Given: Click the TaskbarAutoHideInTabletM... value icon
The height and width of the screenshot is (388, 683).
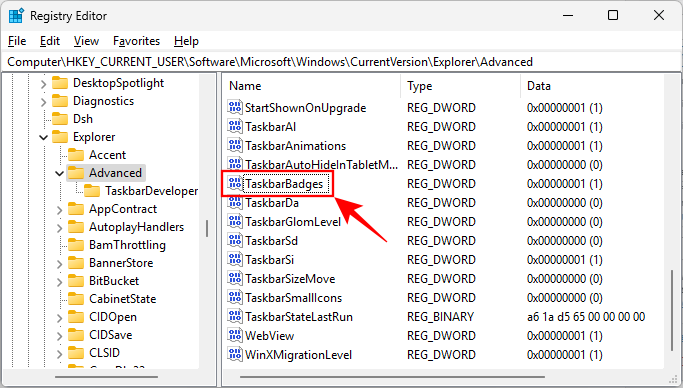Looking at the screenshot, I should tap(235, 164).
